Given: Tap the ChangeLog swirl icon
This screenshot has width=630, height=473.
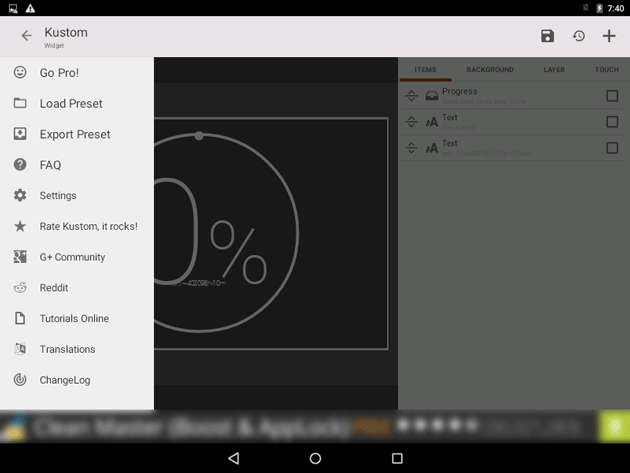Looking at the screenshot, I should coord(20,380).
